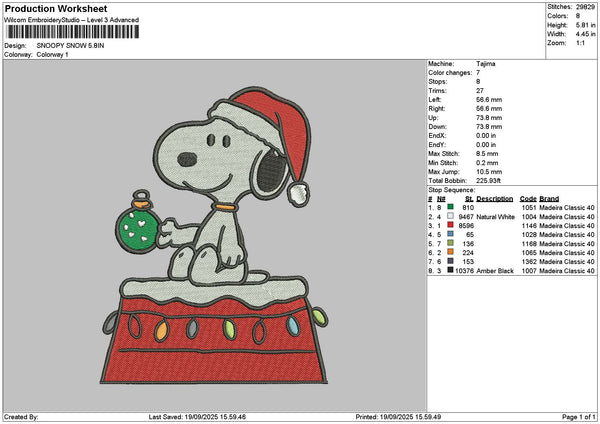Click the Trims value 27
600x424 pixels.
480,91
